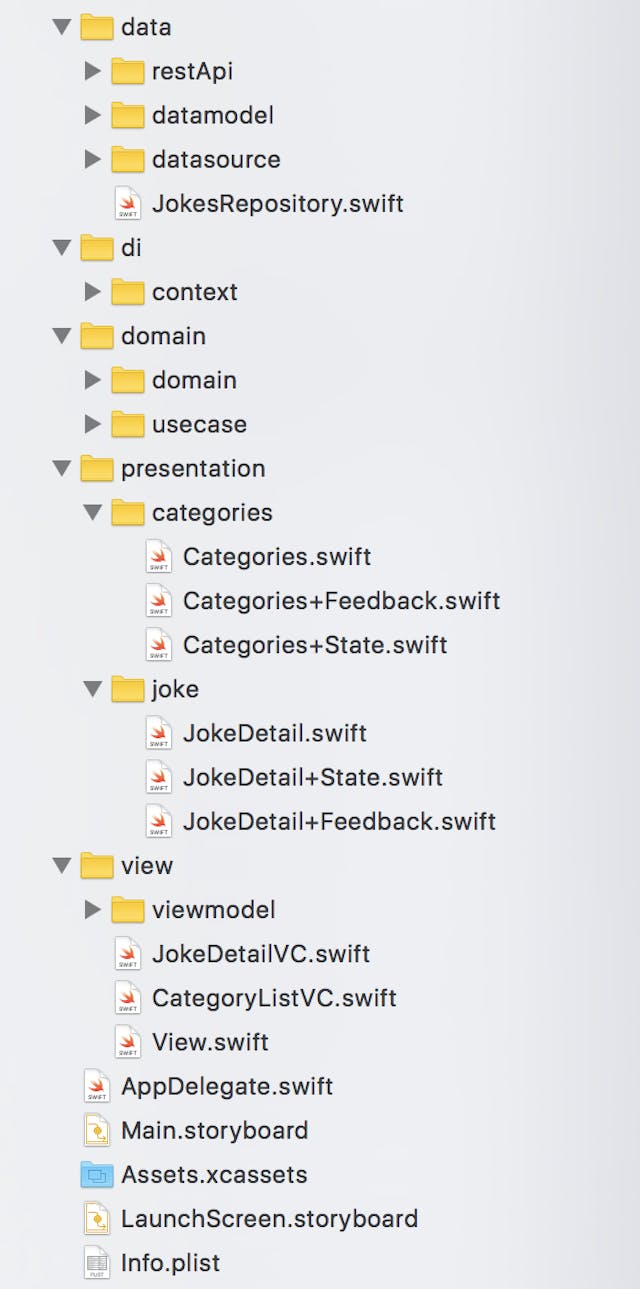Expand the usecase folder

coord(92,425)
